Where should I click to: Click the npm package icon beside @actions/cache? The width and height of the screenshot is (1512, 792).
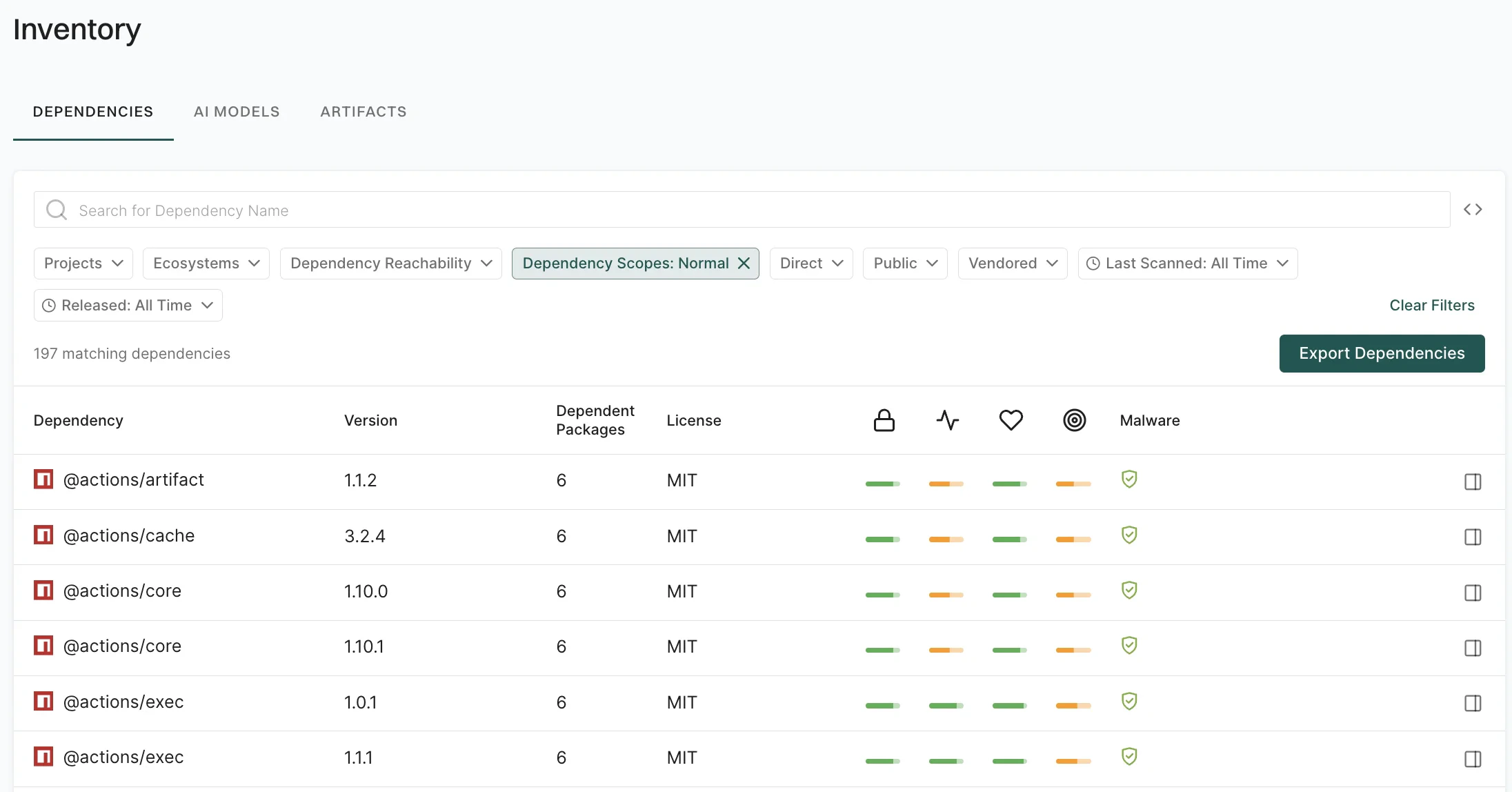tap(43, 535)
